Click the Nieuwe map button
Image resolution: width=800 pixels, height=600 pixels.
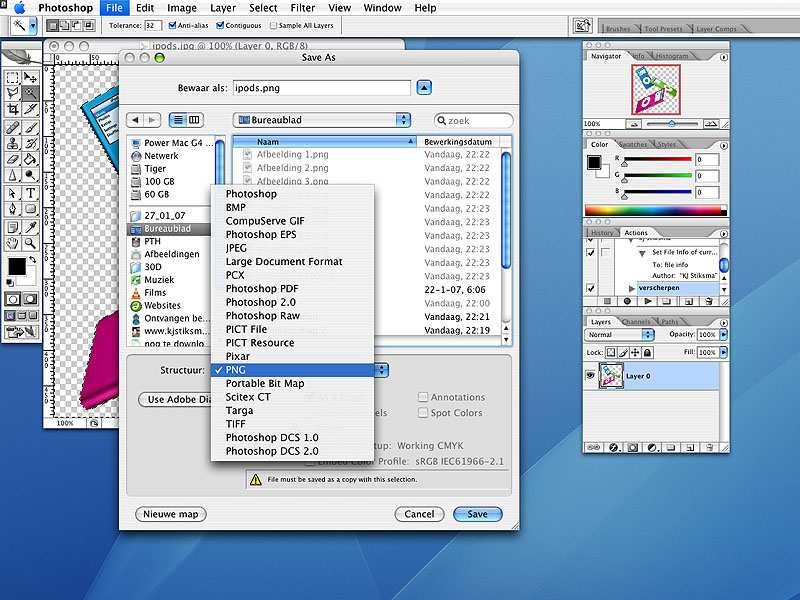tap(170, 514)
